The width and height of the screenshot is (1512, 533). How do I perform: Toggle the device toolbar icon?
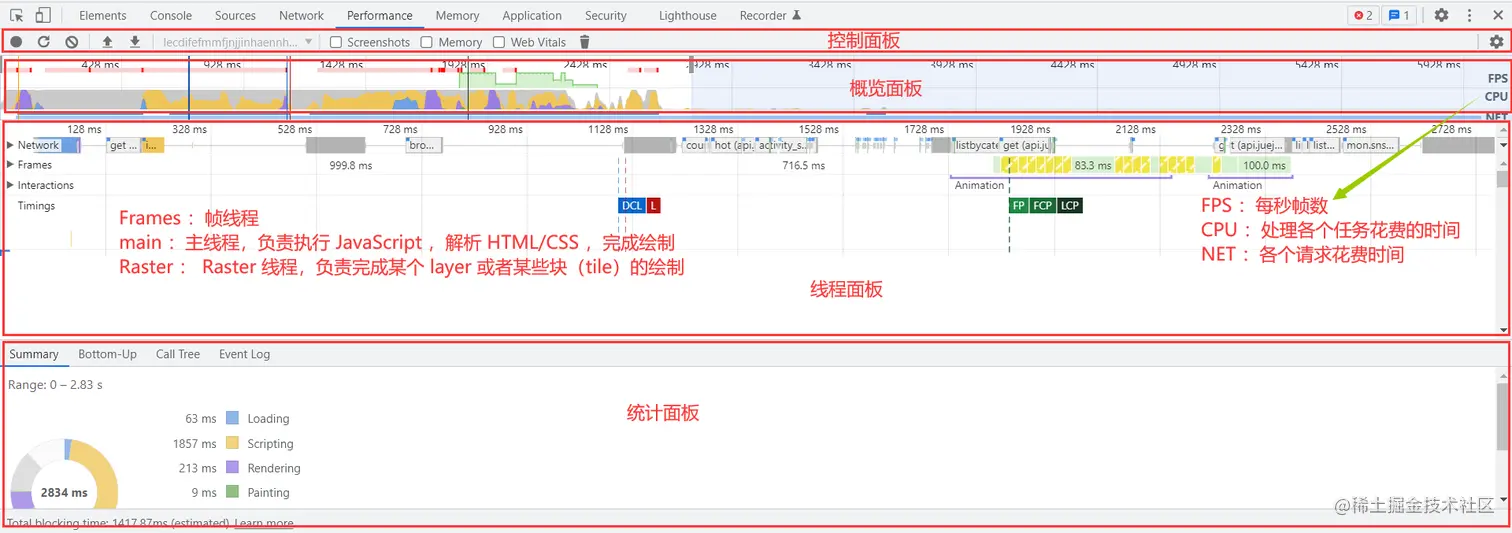point(43,15)
